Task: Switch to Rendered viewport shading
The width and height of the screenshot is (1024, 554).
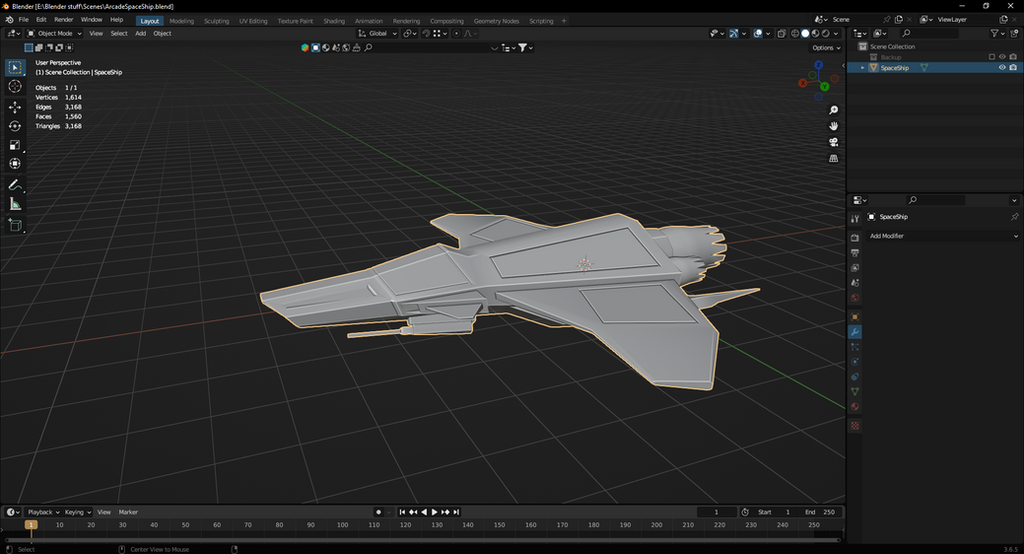Action: 825,33
